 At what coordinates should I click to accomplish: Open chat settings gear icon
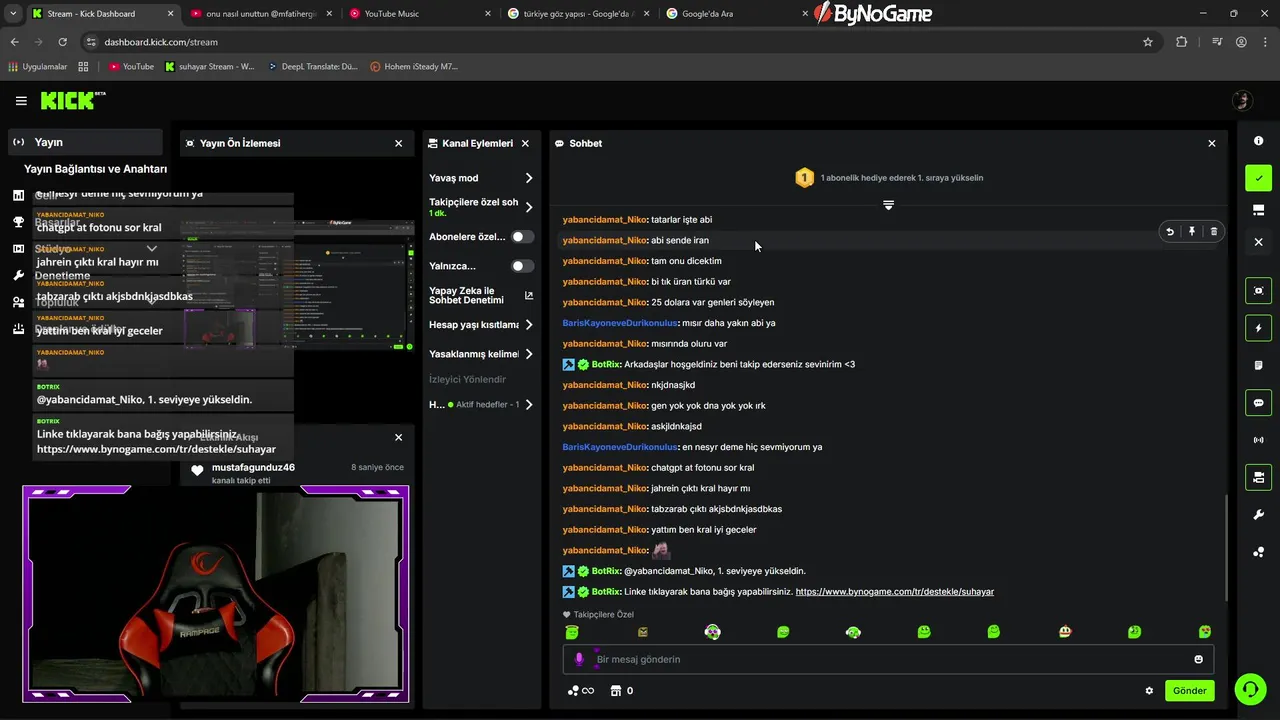tap(1149, 691)
